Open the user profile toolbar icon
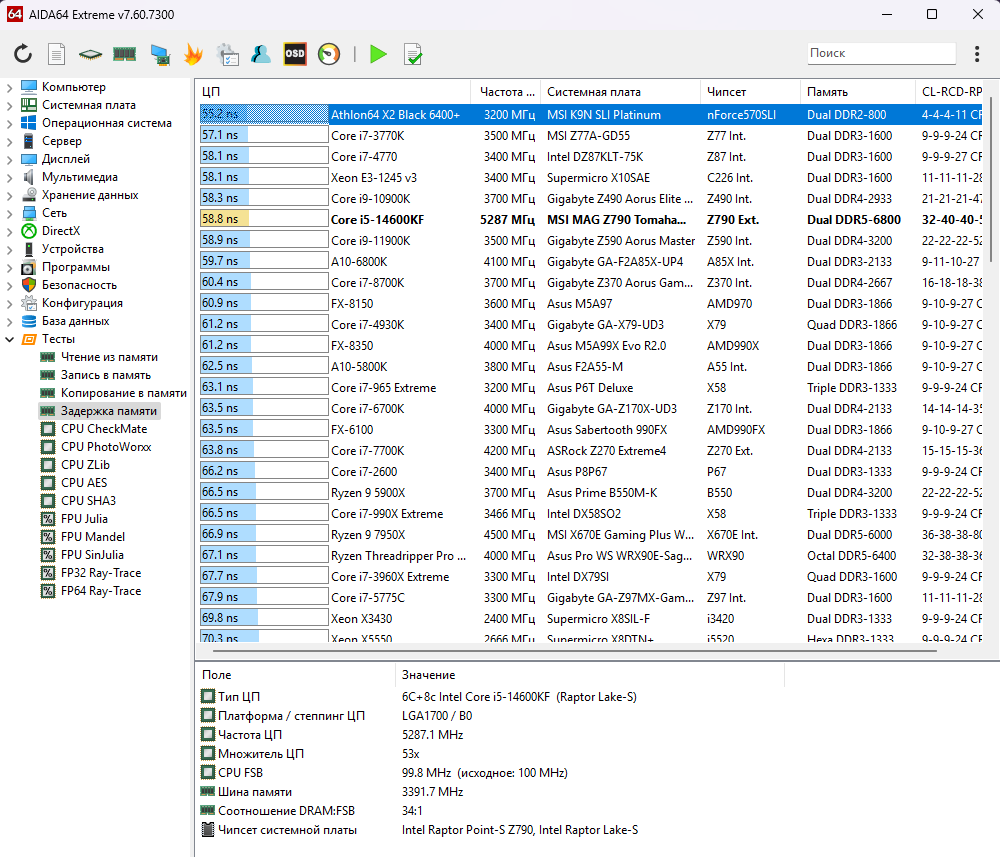Image resolution: width=1000 pixels, height=857 pixels. (x=261, y=54)
